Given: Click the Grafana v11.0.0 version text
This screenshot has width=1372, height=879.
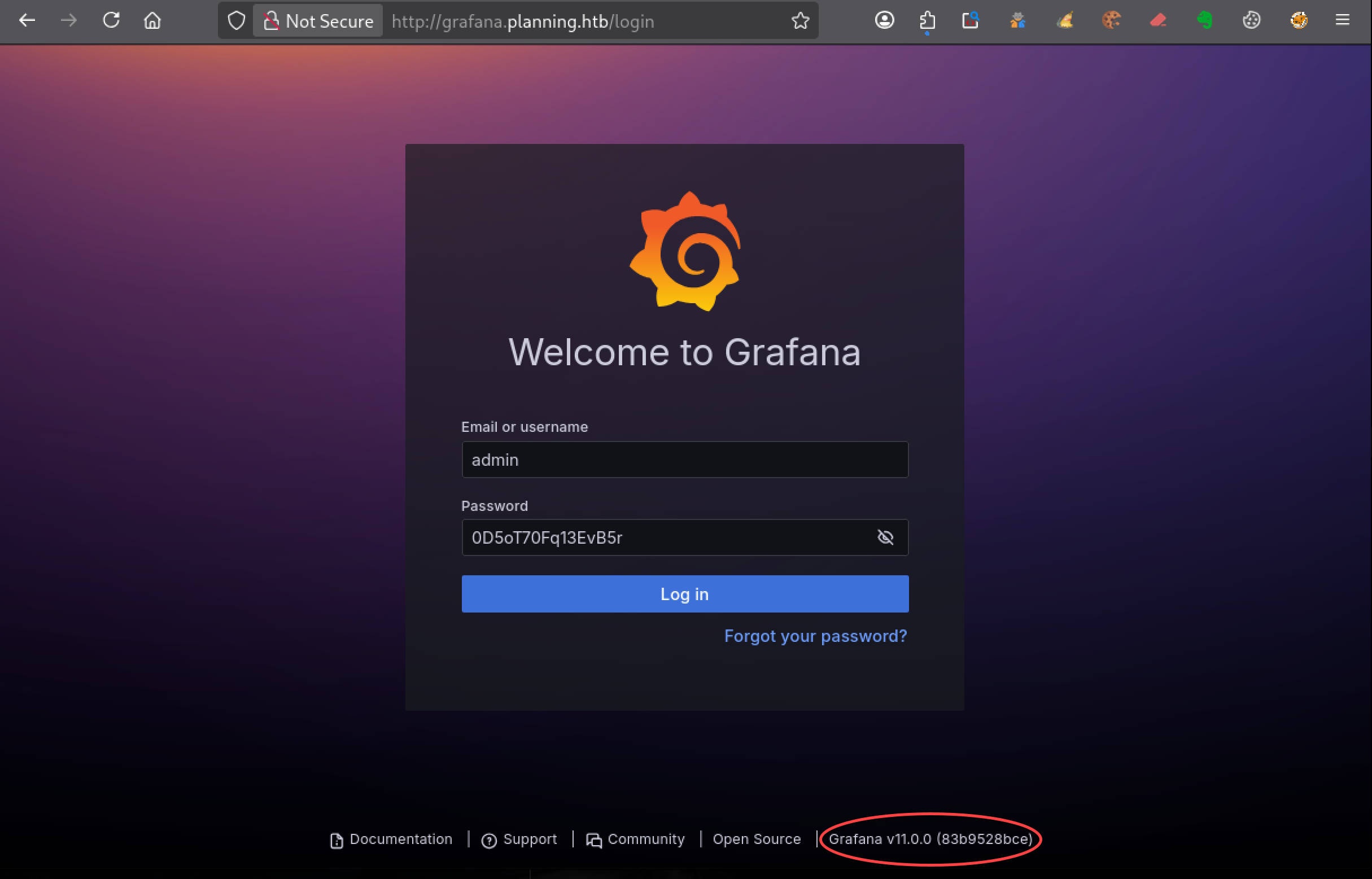Looking at the screenshot, I should pos(930,839).
